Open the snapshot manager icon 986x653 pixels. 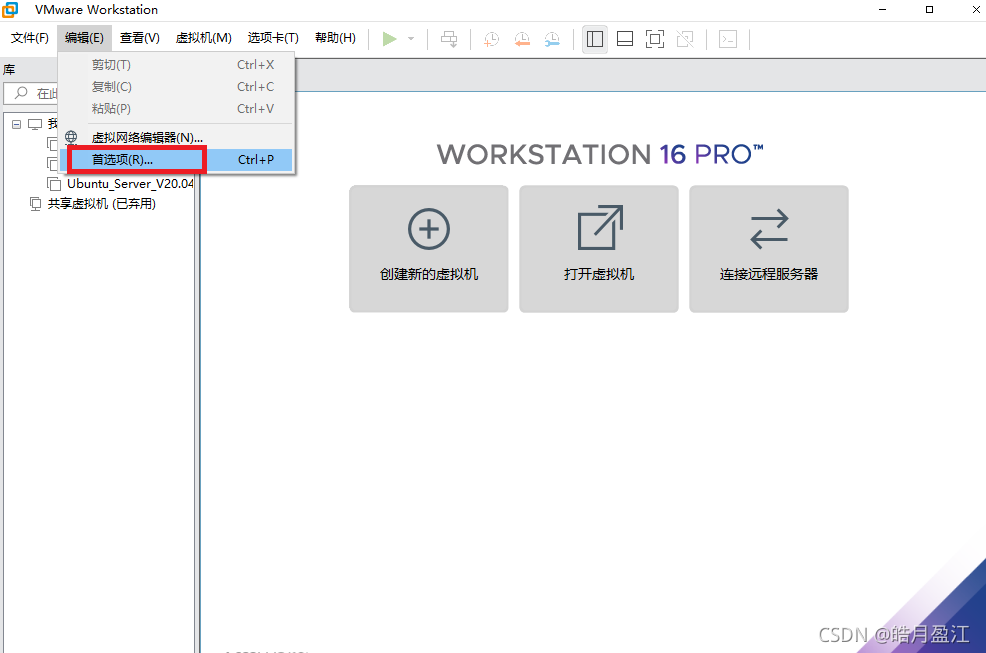(x=552, y=39)
